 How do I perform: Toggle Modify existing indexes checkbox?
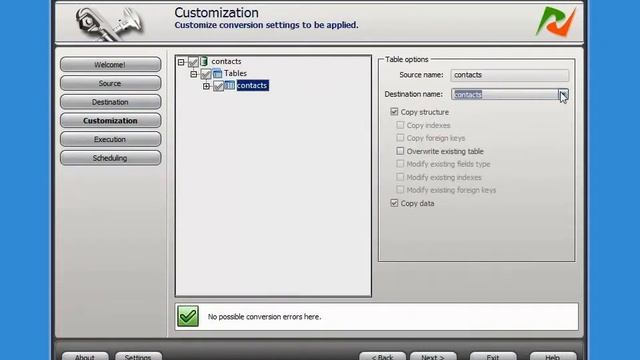tap(400, 177)
